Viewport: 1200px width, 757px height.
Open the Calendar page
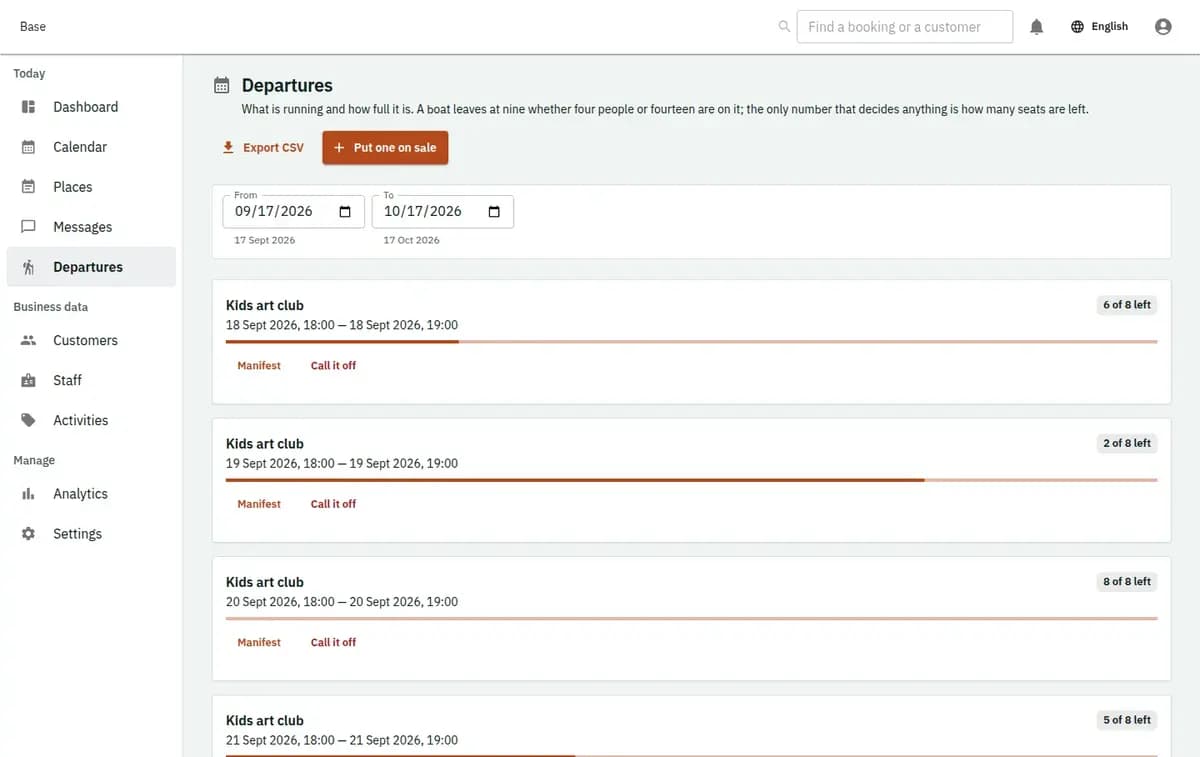pyautogui.click(x=91, y=147)
